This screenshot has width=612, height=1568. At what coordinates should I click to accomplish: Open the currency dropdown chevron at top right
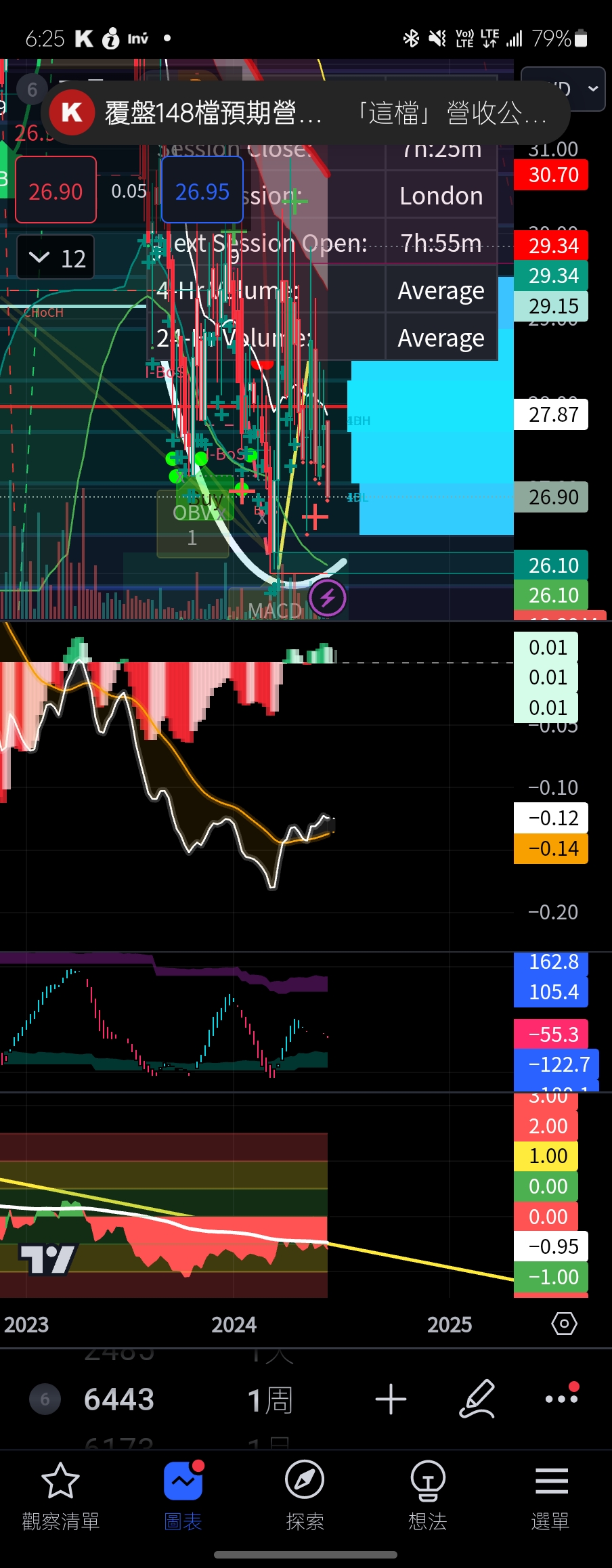593,89
